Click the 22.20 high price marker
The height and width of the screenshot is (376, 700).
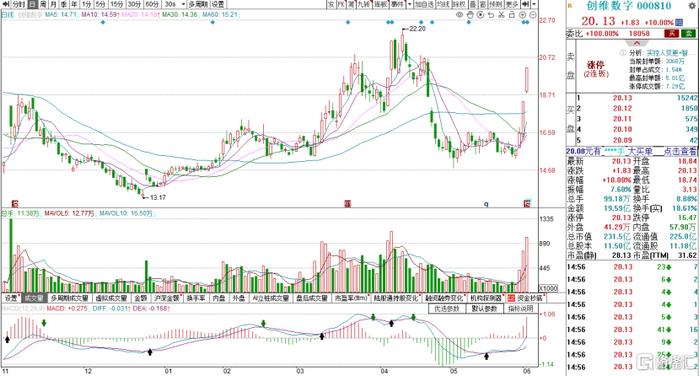tap(417, 29)
